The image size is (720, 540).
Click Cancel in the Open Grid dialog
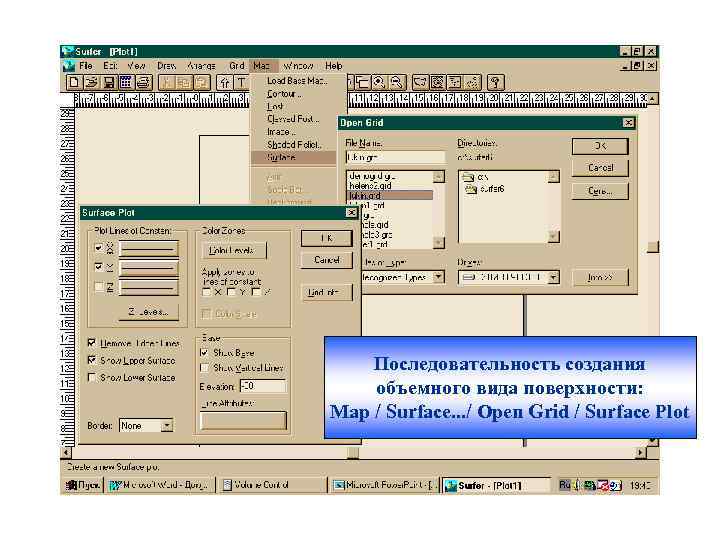[600, 168]
